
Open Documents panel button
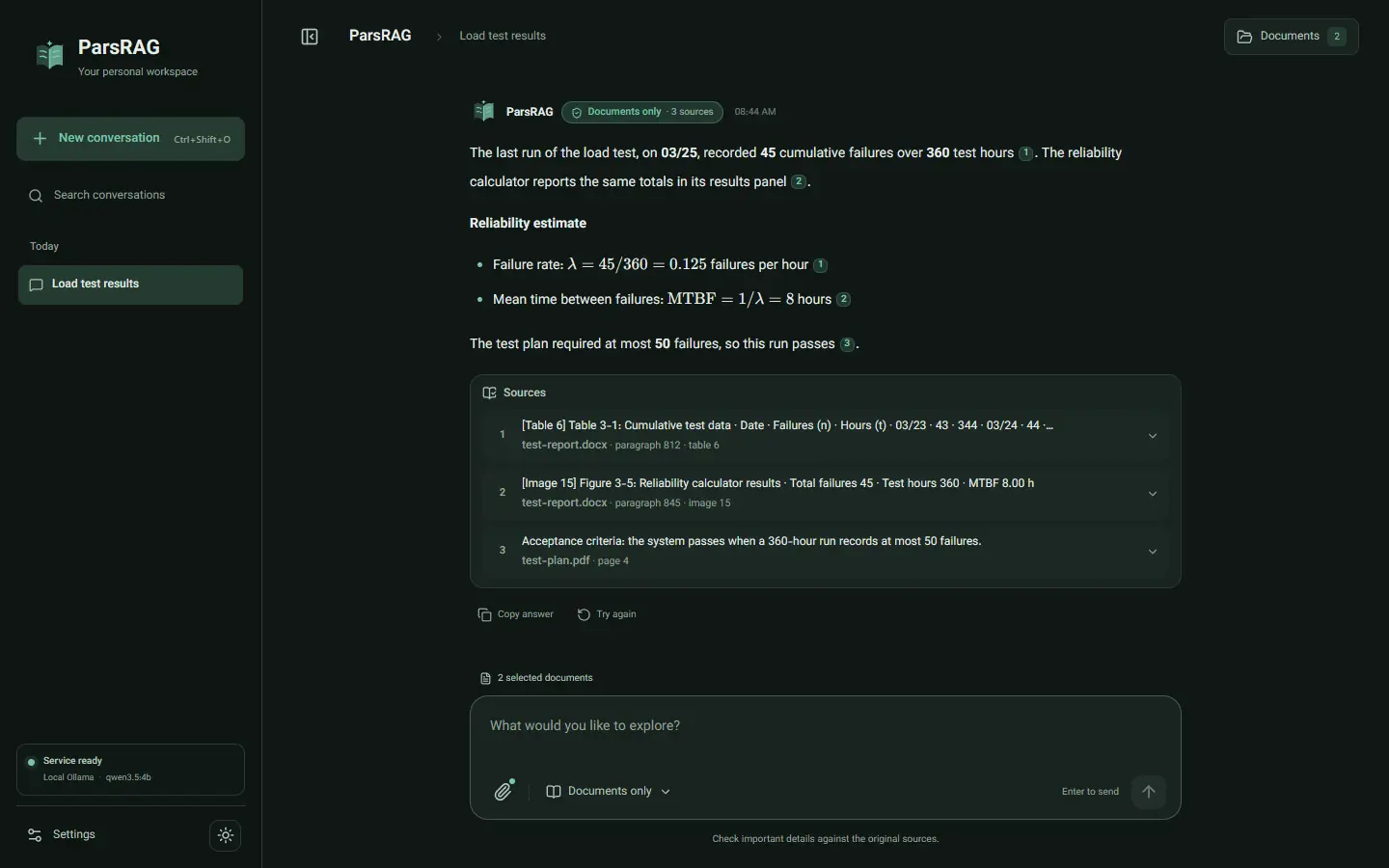pos(1291,37)
